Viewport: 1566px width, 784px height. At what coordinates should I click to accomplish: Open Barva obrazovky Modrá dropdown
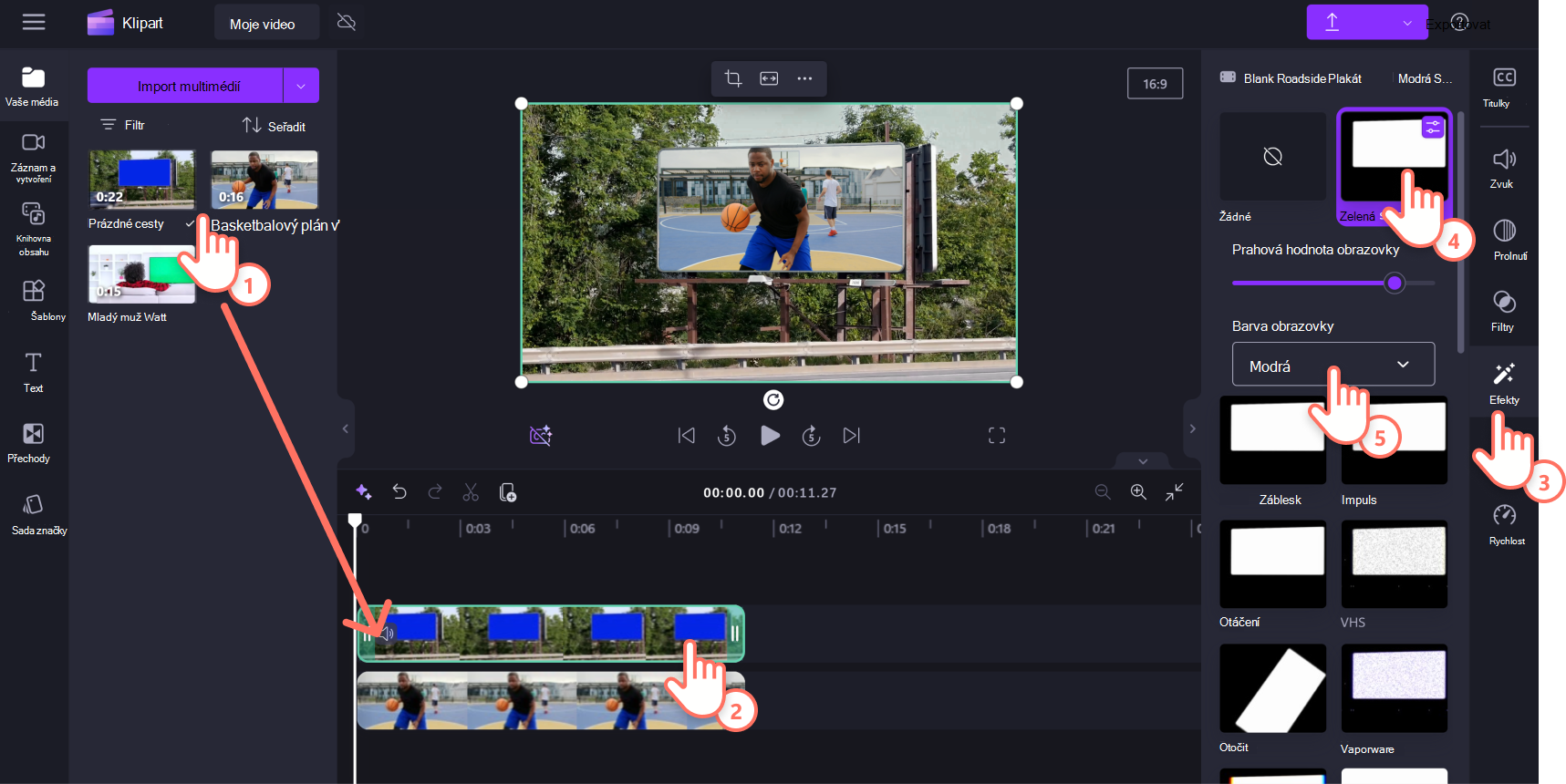point(1333,365)
